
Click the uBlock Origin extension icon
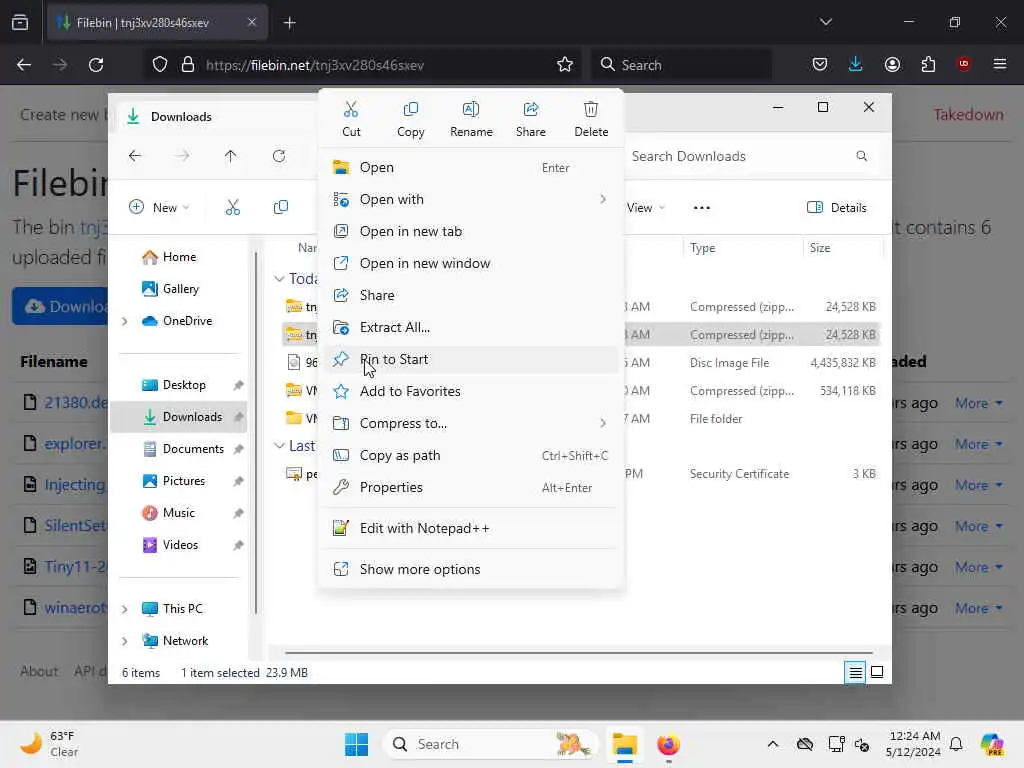coord(963,64)
